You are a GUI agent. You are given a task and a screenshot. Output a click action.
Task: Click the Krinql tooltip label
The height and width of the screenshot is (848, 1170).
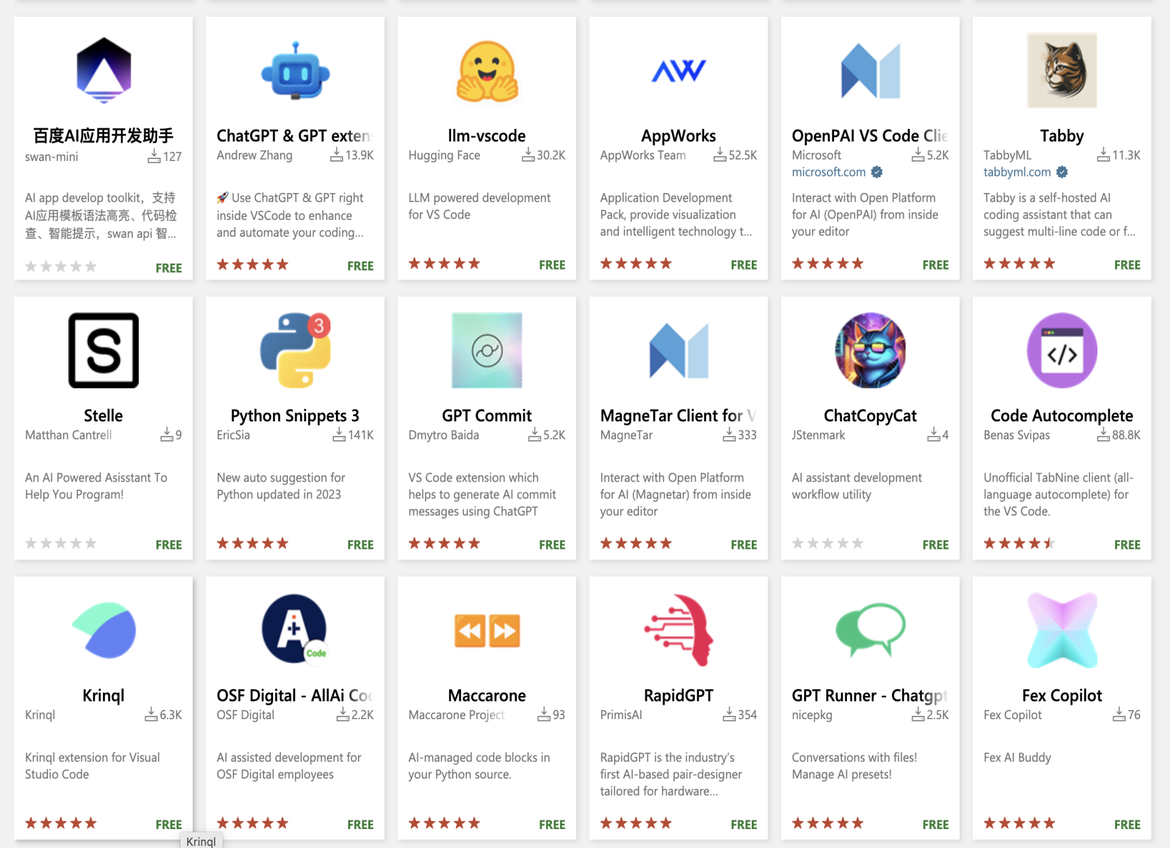click(x=201, y=841)
